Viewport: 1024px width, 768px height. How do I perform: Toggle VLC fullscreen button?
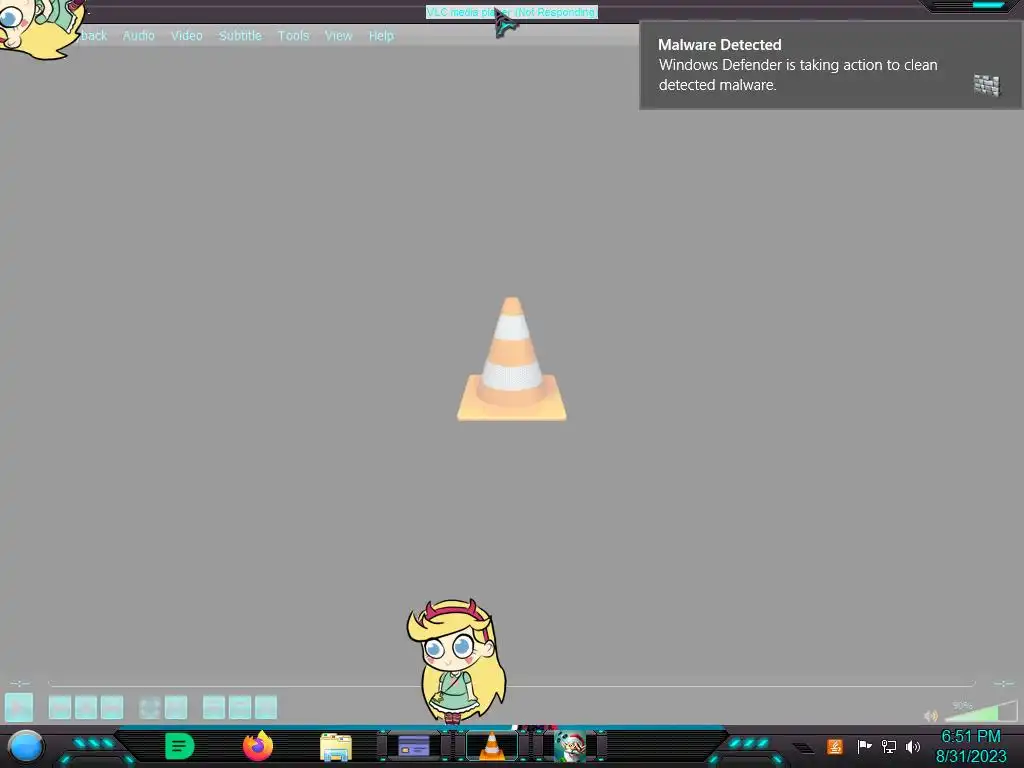pyautogui.click(x=150, y=707)
